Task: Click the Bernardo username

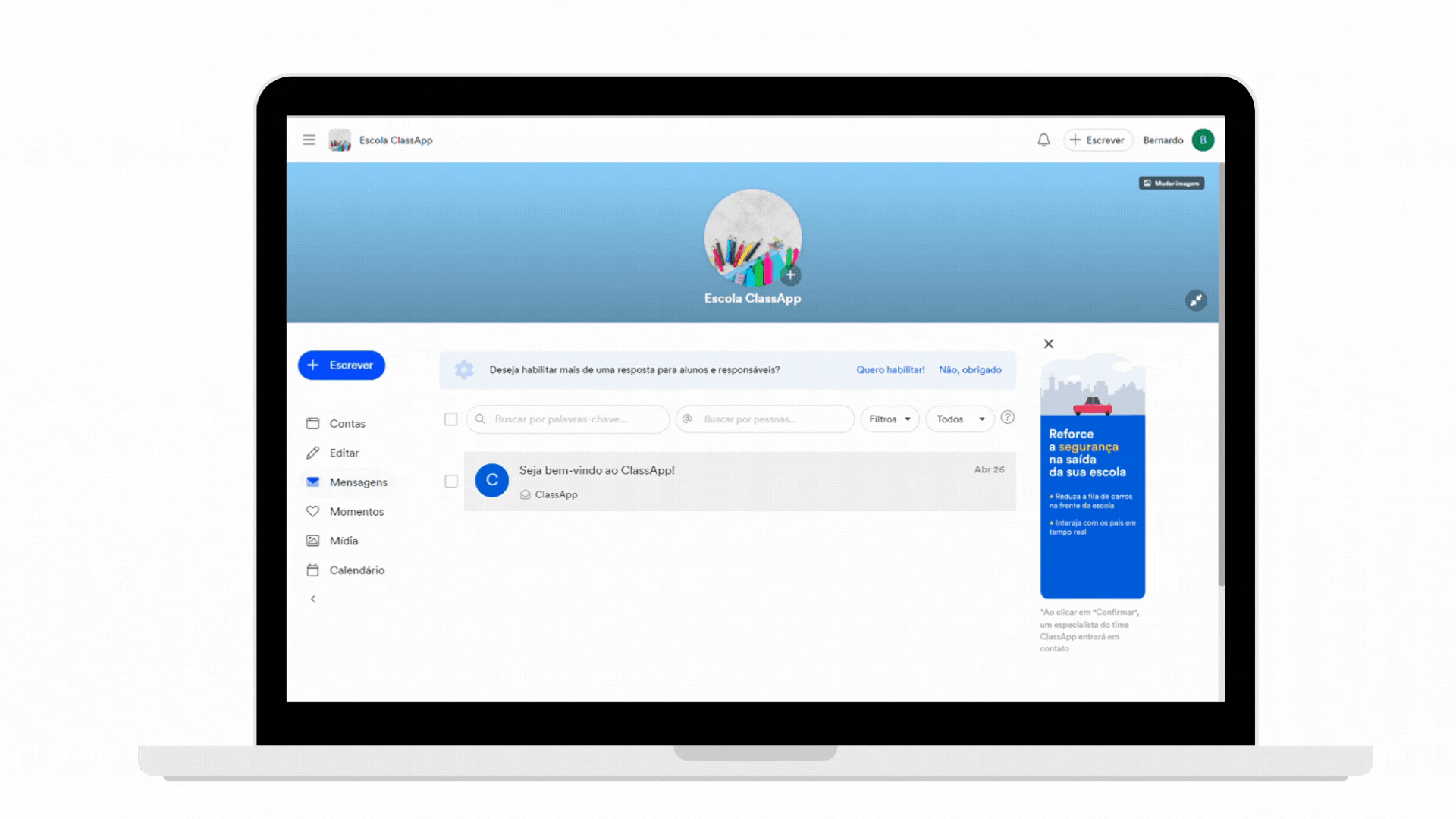Action: 1163,140
